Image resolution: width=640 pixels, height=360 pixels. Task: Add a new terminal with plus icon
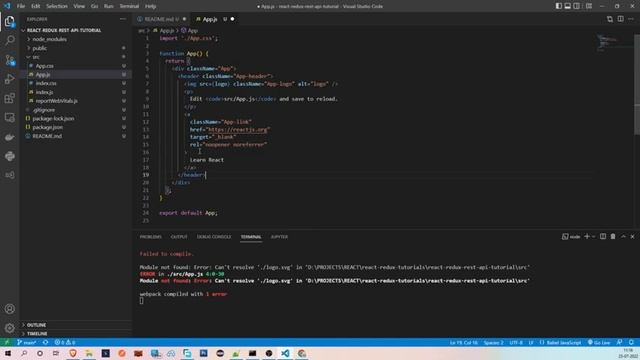(587, 236)
